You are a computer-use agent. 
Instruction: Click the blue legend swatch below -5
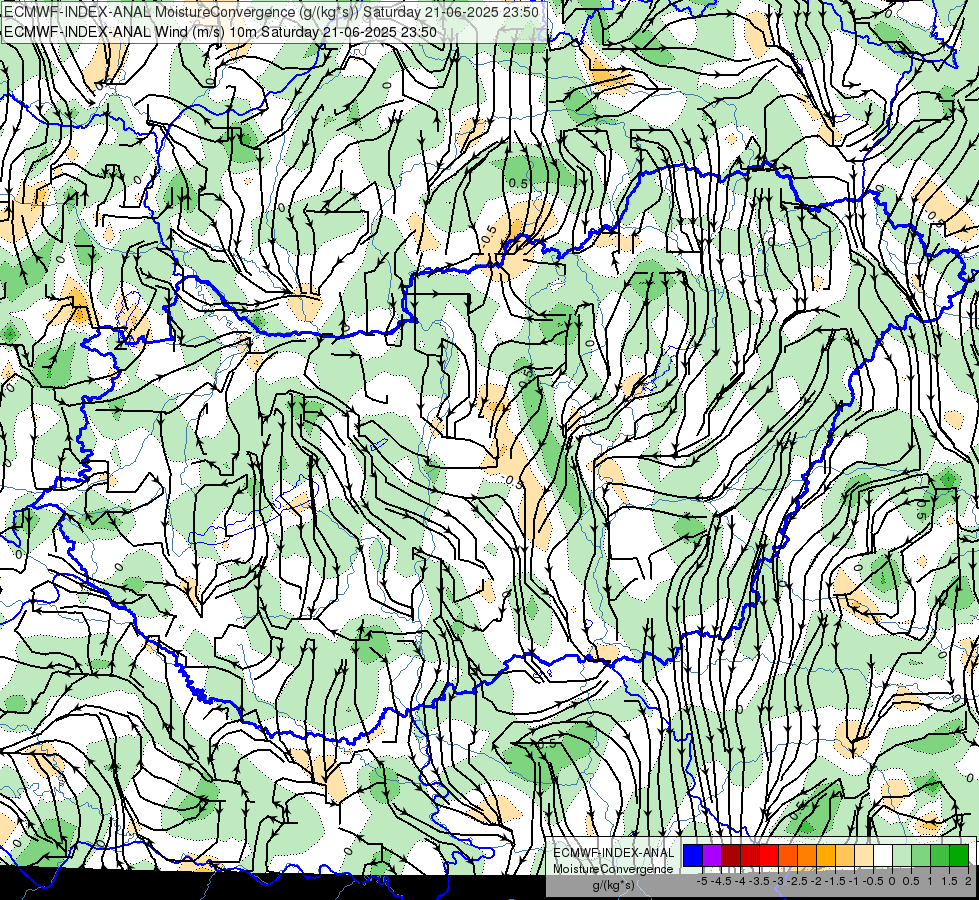point(693,856)
